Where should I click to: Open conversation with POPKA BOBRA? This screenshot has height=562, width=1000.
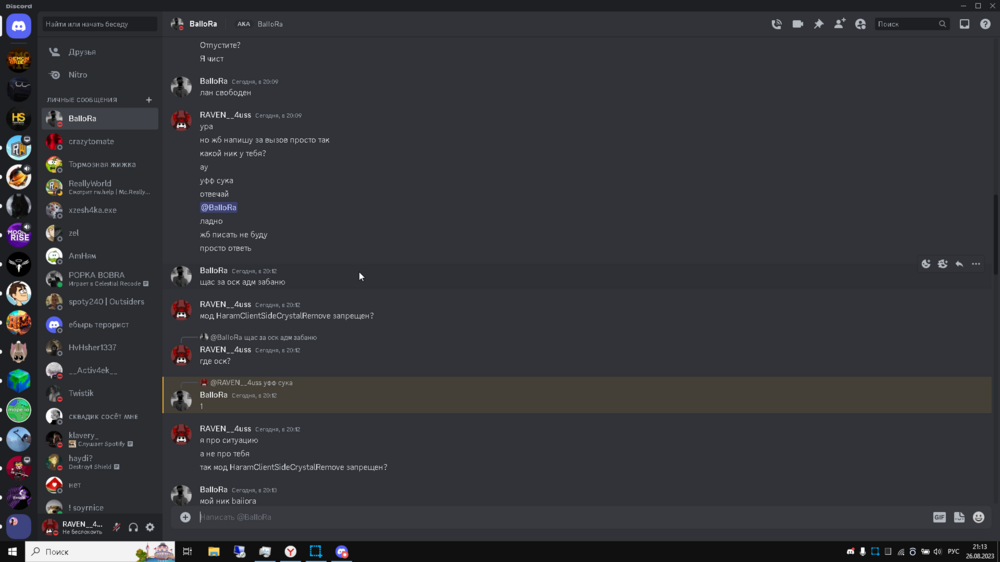100,279
